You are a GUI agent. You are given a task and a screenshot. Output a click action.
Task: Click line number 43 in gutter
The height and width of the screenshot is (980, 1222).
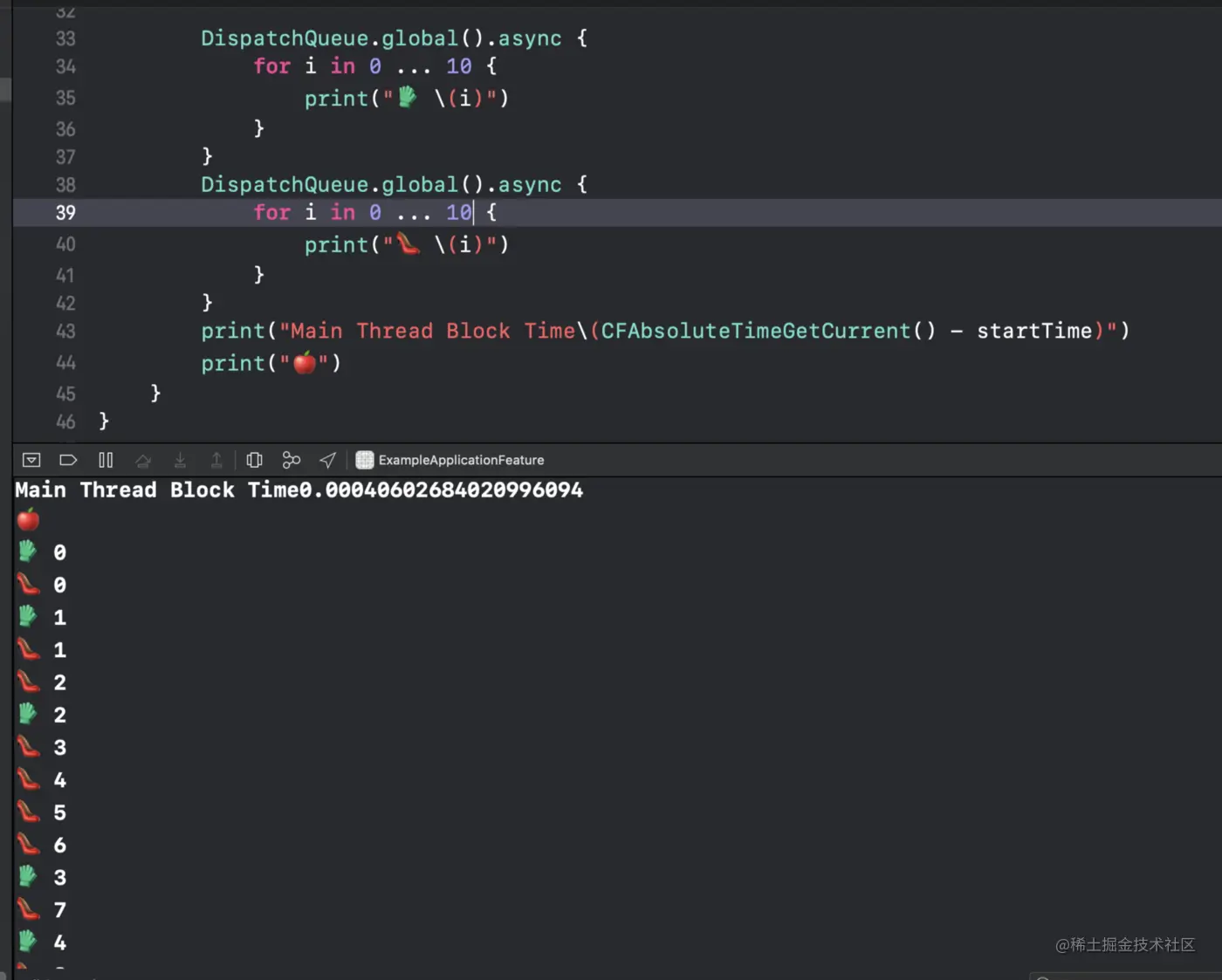(65, 331)
